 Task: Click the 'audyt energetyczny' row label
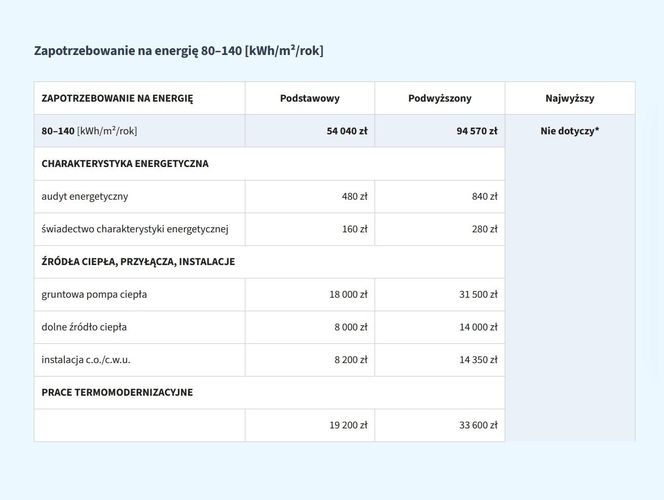pyautogui.click(x=85, y=196)
